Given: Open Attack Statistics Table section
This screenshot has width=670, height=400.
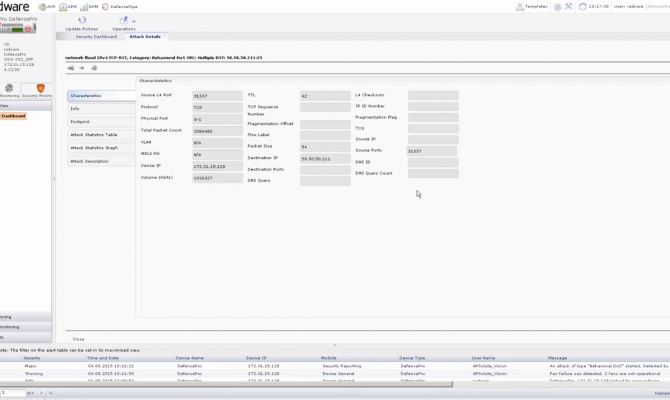Looking at the screenshot, I should (101, 134).
